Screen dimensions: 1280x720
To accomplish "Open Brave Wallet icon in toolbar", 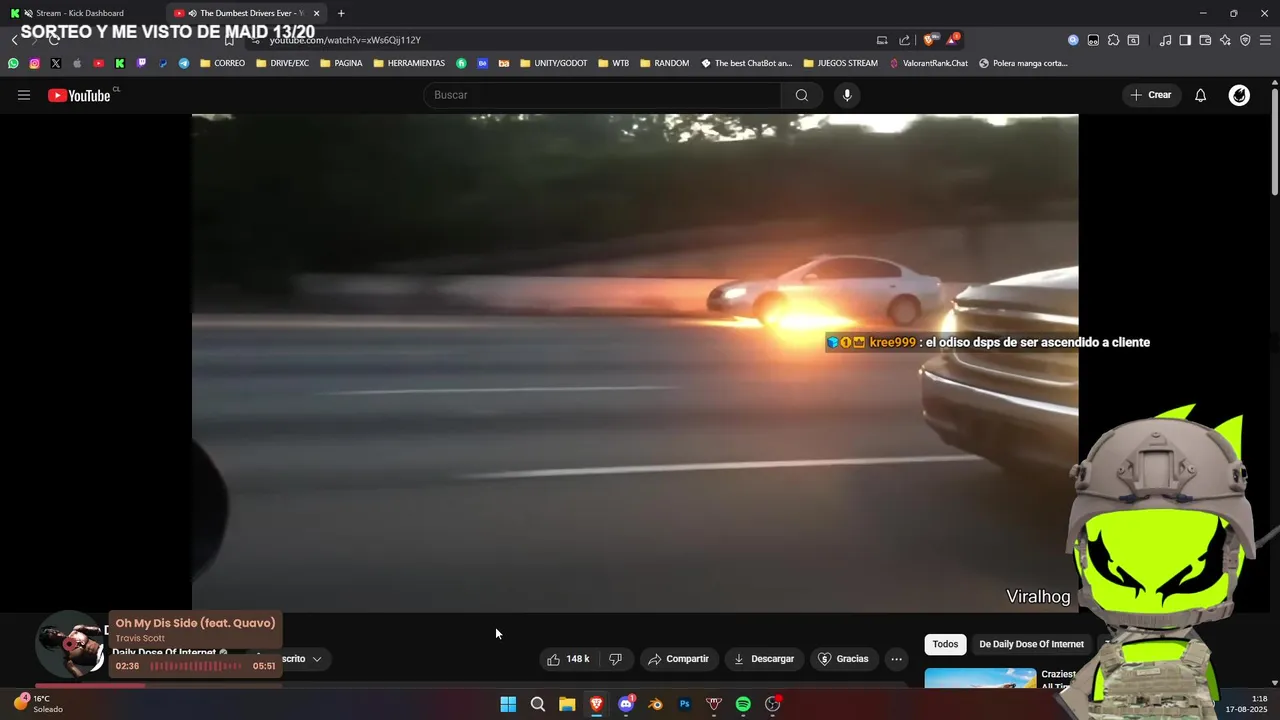I will (x=1205, y=40).
